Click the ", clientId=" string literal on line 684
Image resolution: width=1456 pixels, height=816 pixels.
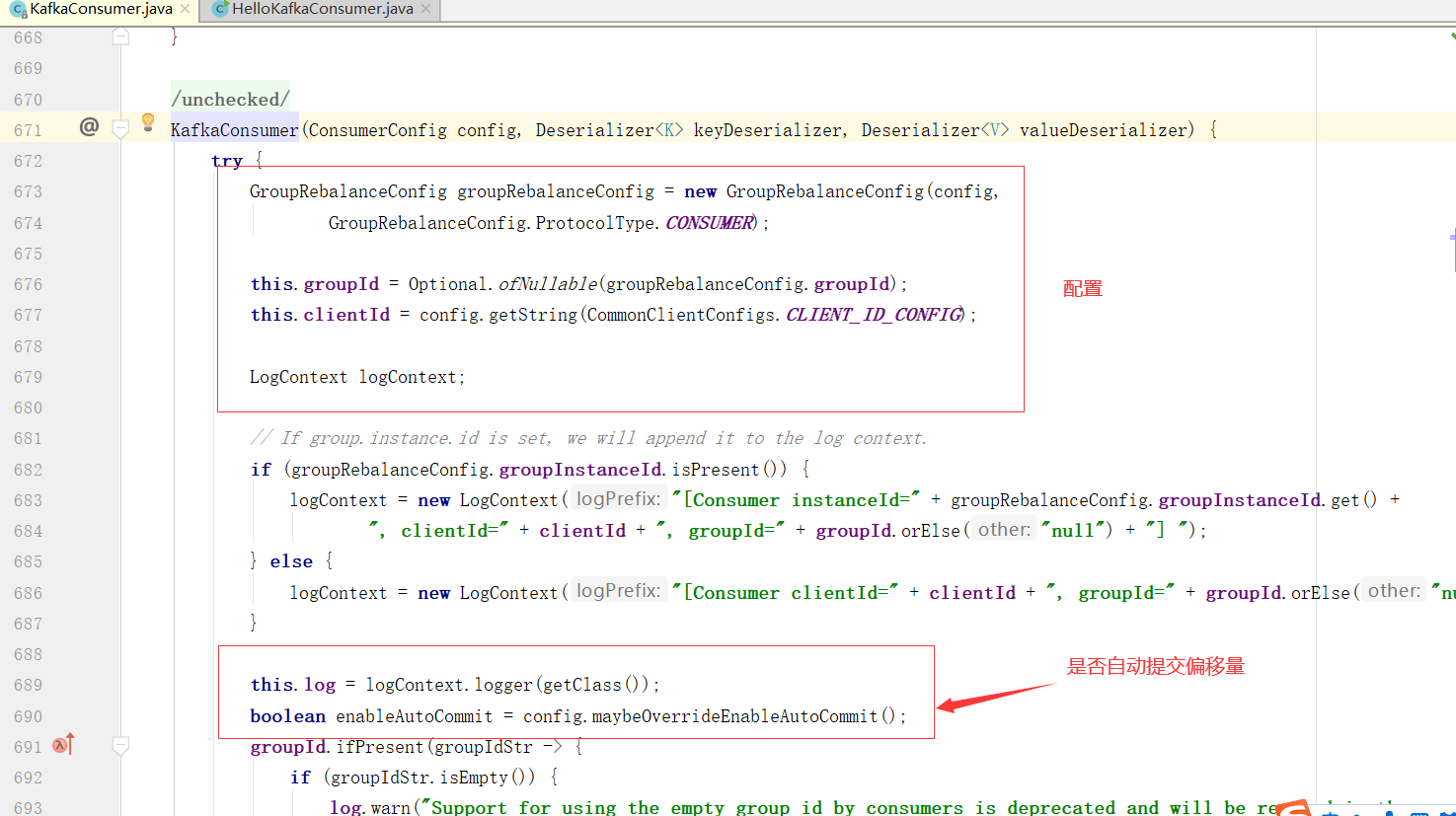pyautogui.click(x=438, y=531)
